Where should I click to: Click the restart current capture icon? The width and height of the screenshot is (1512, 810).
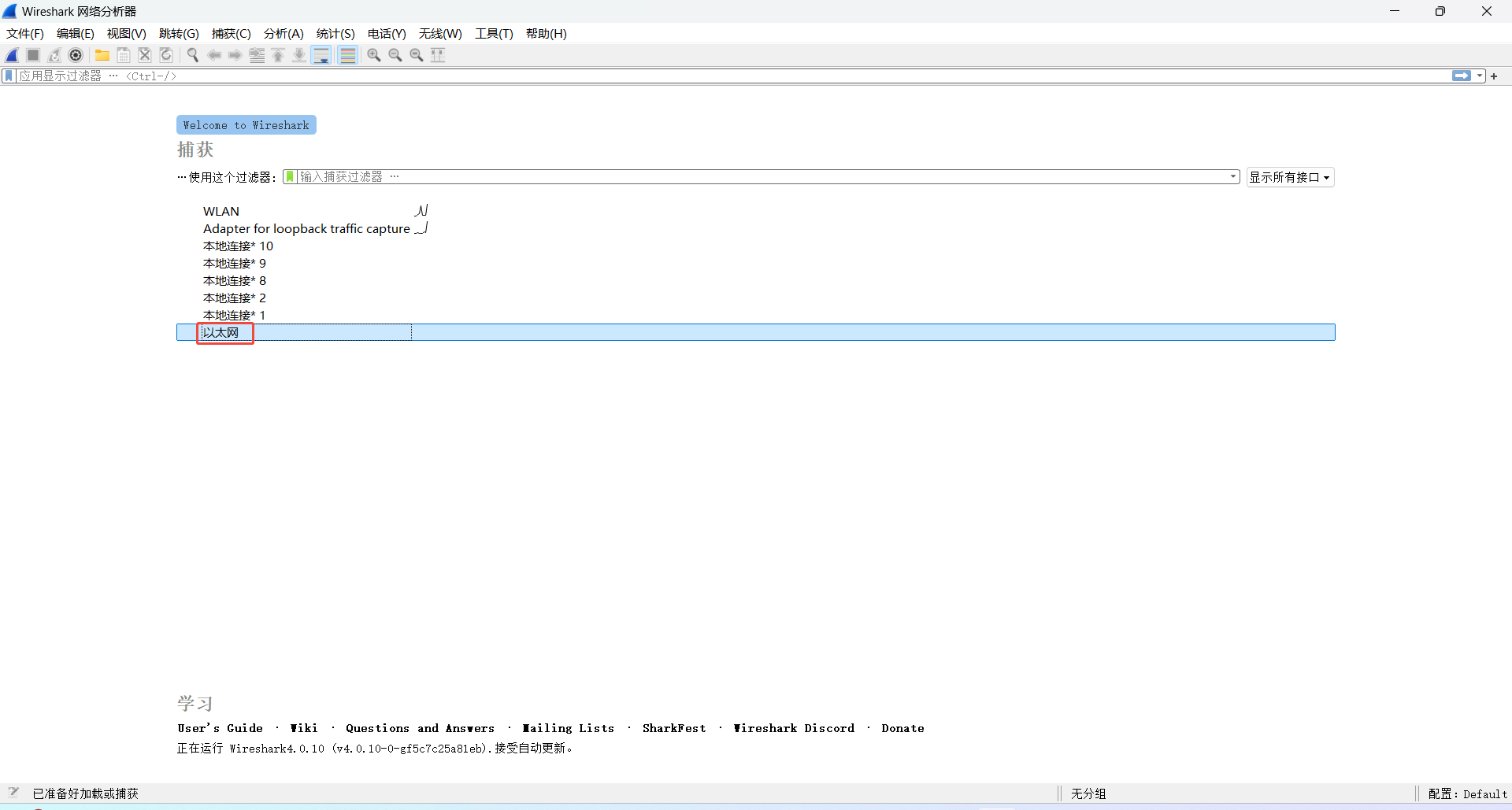(54, 55)
